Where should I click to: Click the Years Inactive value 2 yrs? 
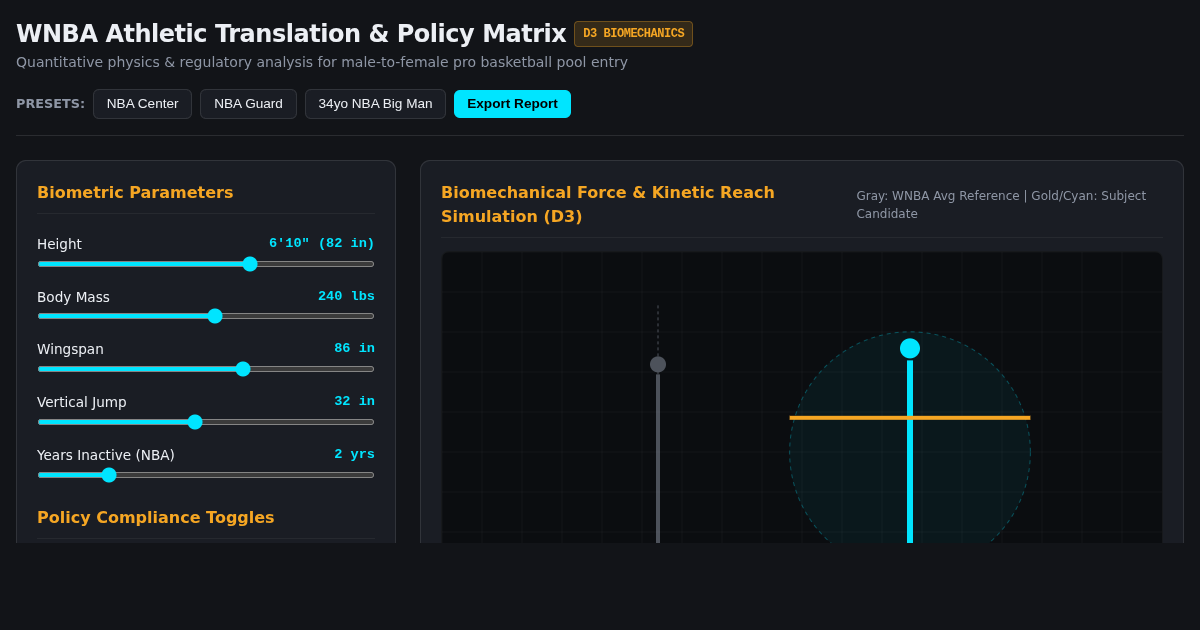(x=354, y=454)
